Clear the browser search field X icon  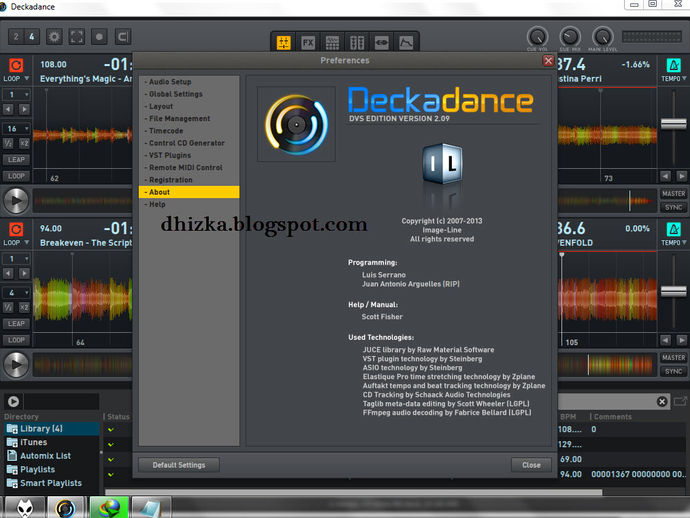(x=662, y=401)
